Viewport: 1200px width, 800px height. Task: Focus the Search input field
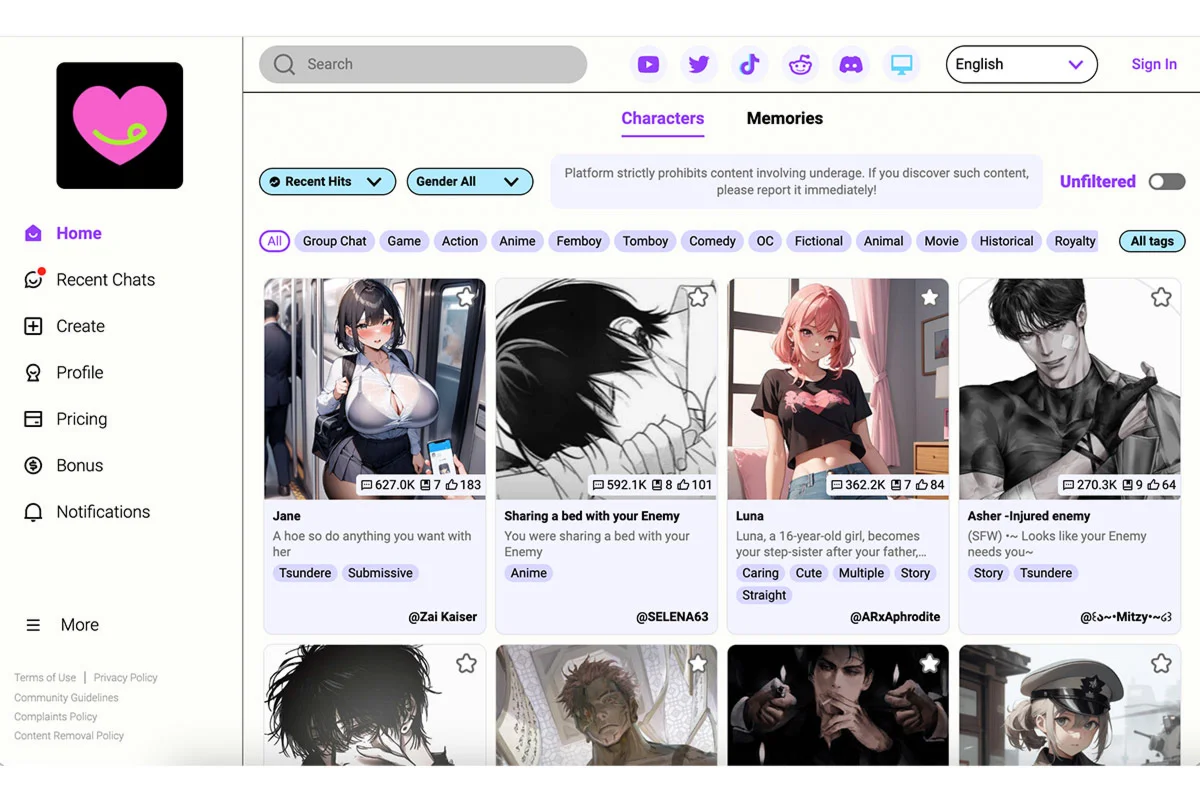423,64
